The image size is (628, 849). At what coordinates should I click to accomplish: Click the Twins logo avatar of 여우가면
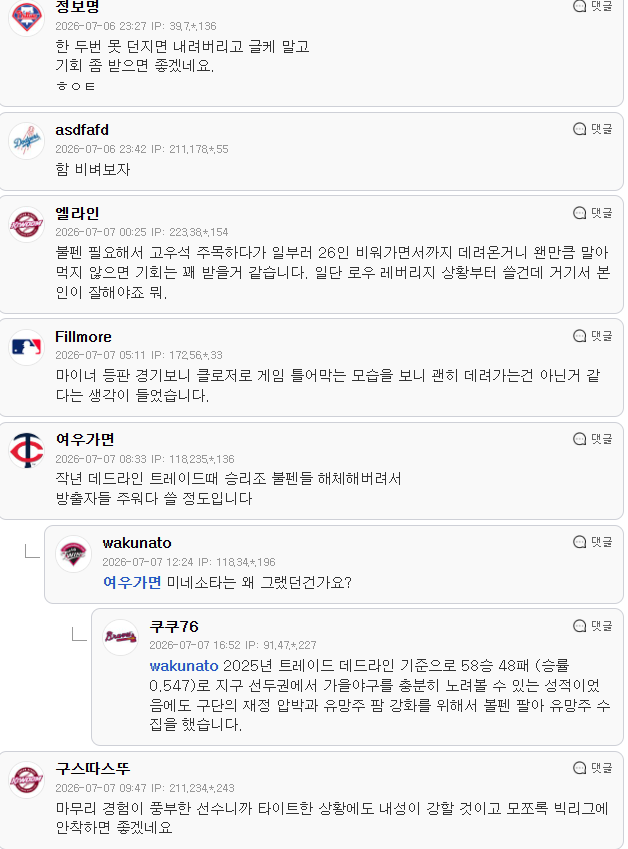[27, 450]
